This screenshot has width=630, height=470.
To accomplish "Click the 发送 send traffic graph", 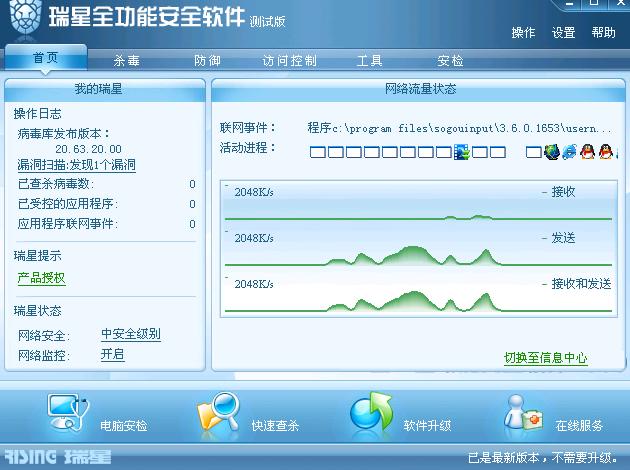I will (x=418, y=249).
